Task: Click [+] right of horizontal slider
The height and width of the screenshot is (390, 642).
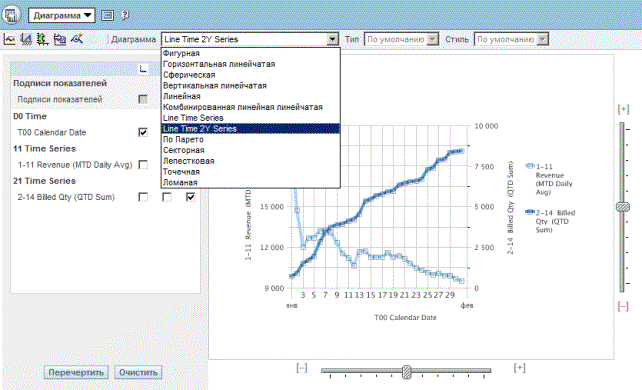Action: tap(519, 368)
